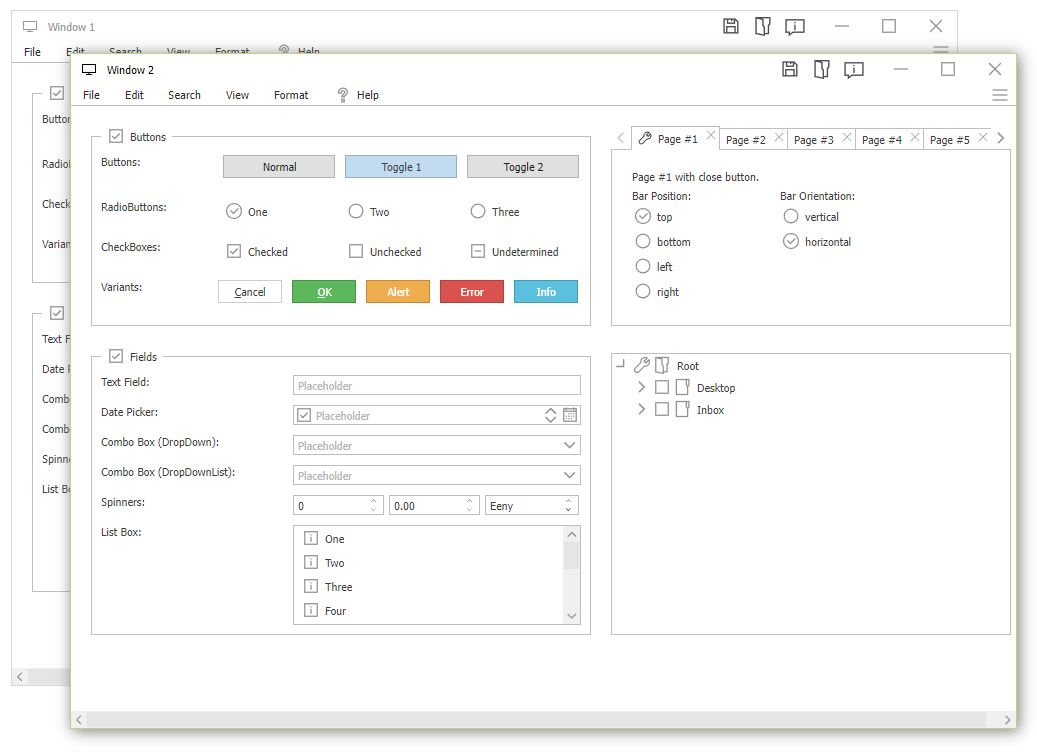Toggle the Undetermined checkbox
Screen dimensions: 1037x754
[x=477, y=251]
